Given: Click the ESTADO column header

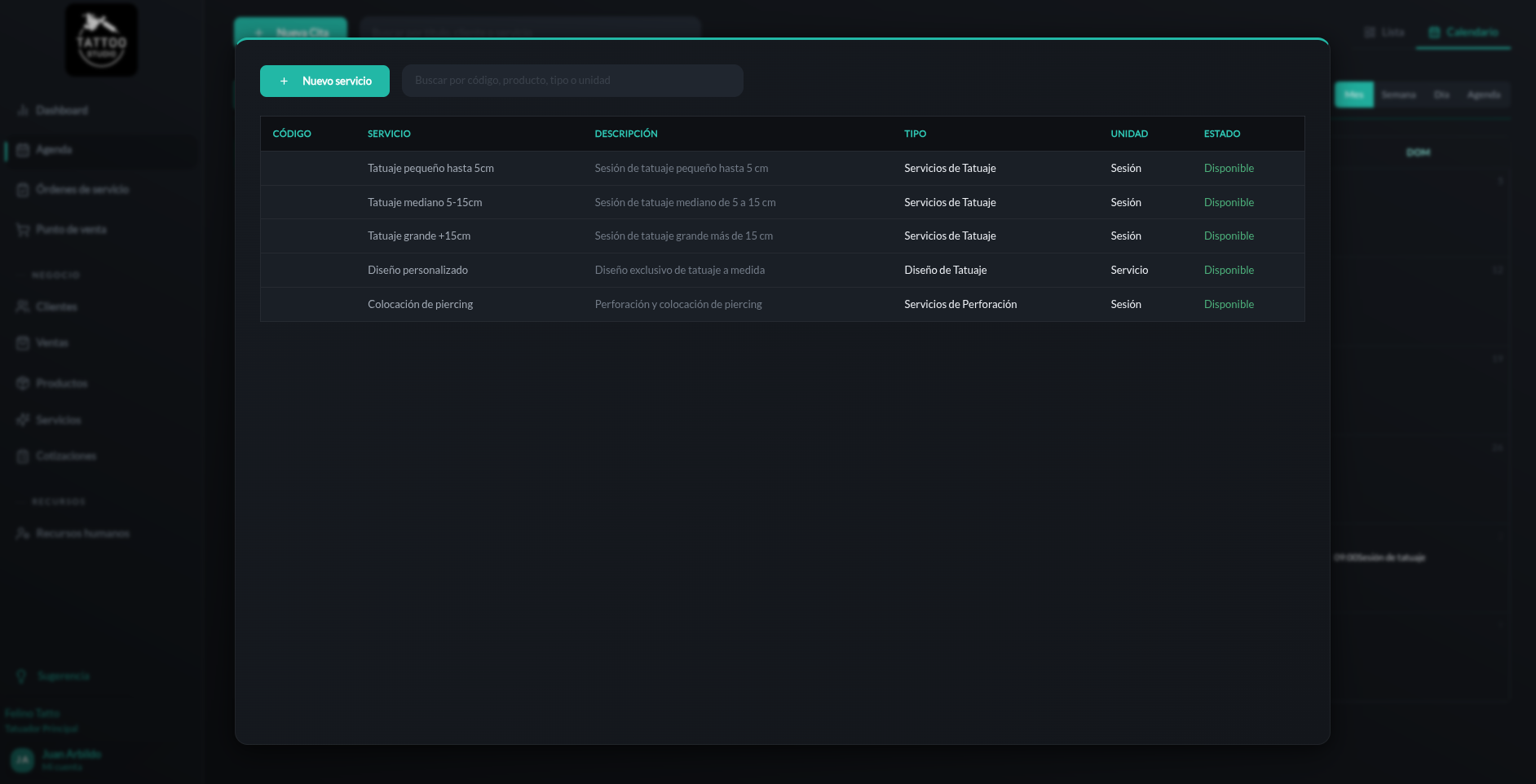Looking at the screenshot, I should (x=1222, y=134).
